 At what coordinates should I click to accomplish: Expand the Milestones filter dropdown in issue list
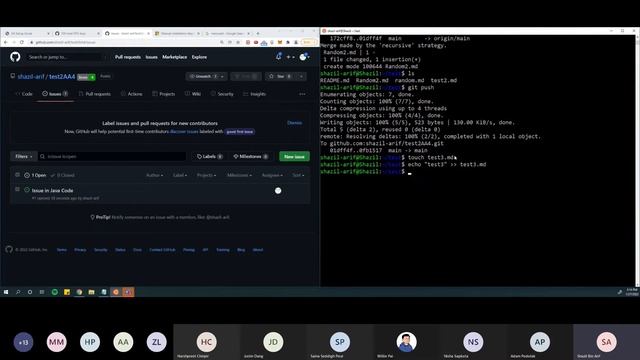(239, 175)
